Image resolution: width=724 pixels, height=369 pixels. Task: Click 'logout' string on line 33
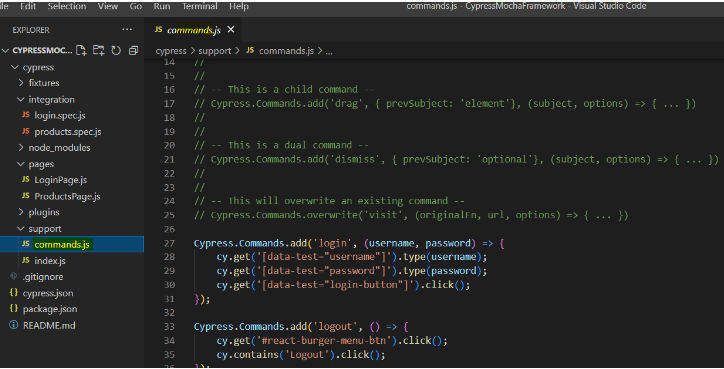point(335,327)
